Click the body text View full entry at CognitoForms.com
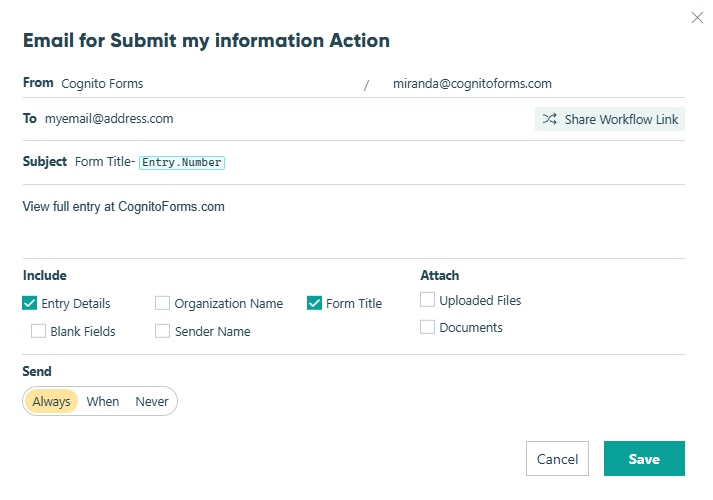This screenshot has width=713, height=500. [x=124, y=207]
